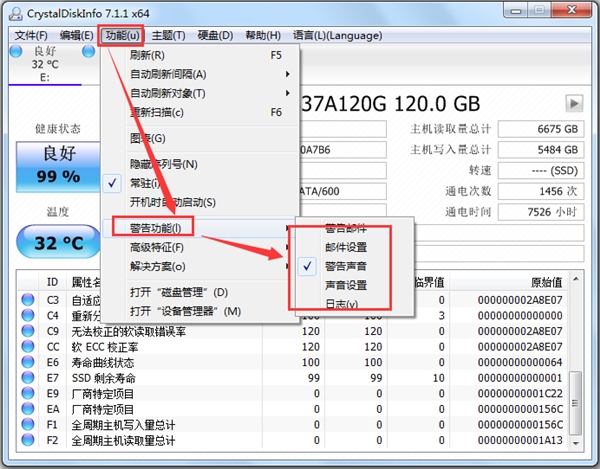
Task: Open the 硬盘(D) menu
Action: pyautogui.click(x=215, y=36)
